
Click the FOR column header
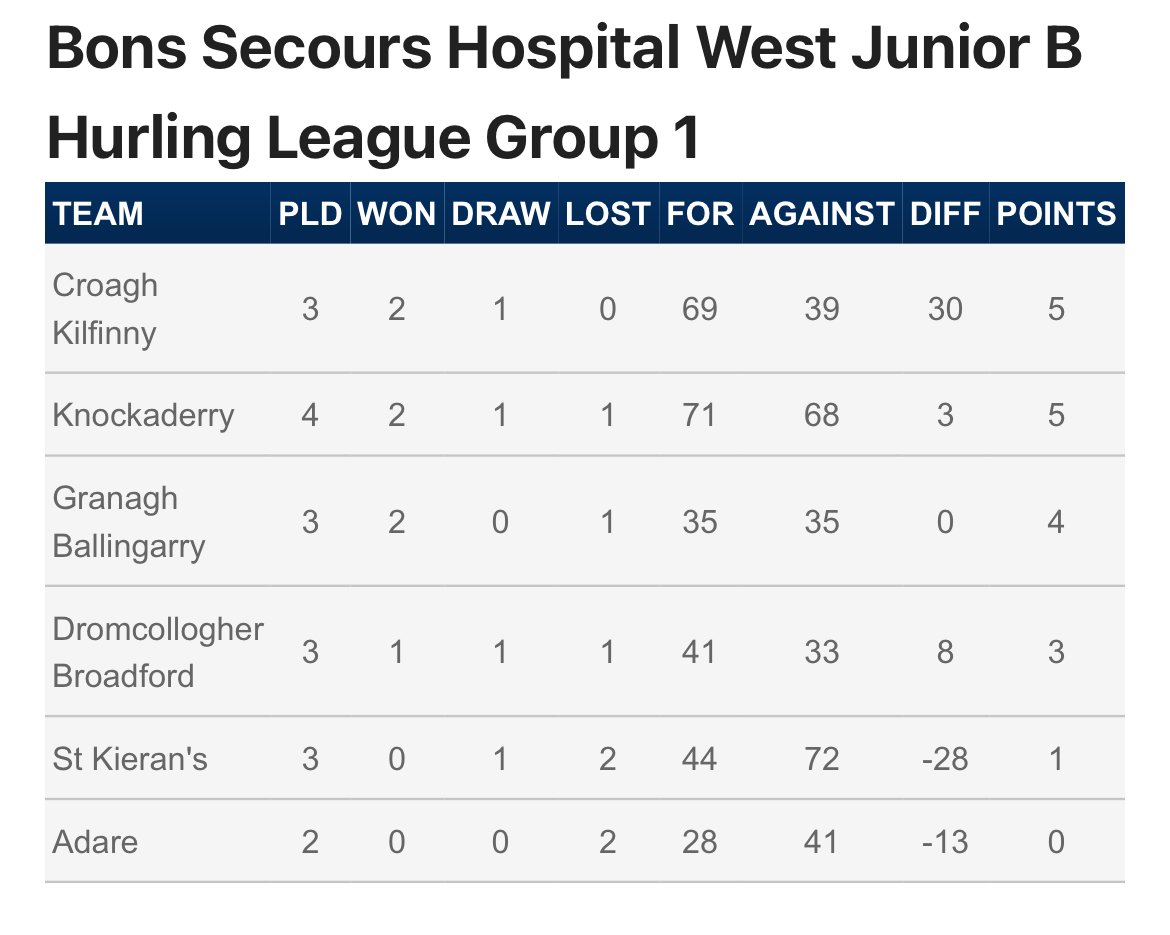[x=700, y=213]
